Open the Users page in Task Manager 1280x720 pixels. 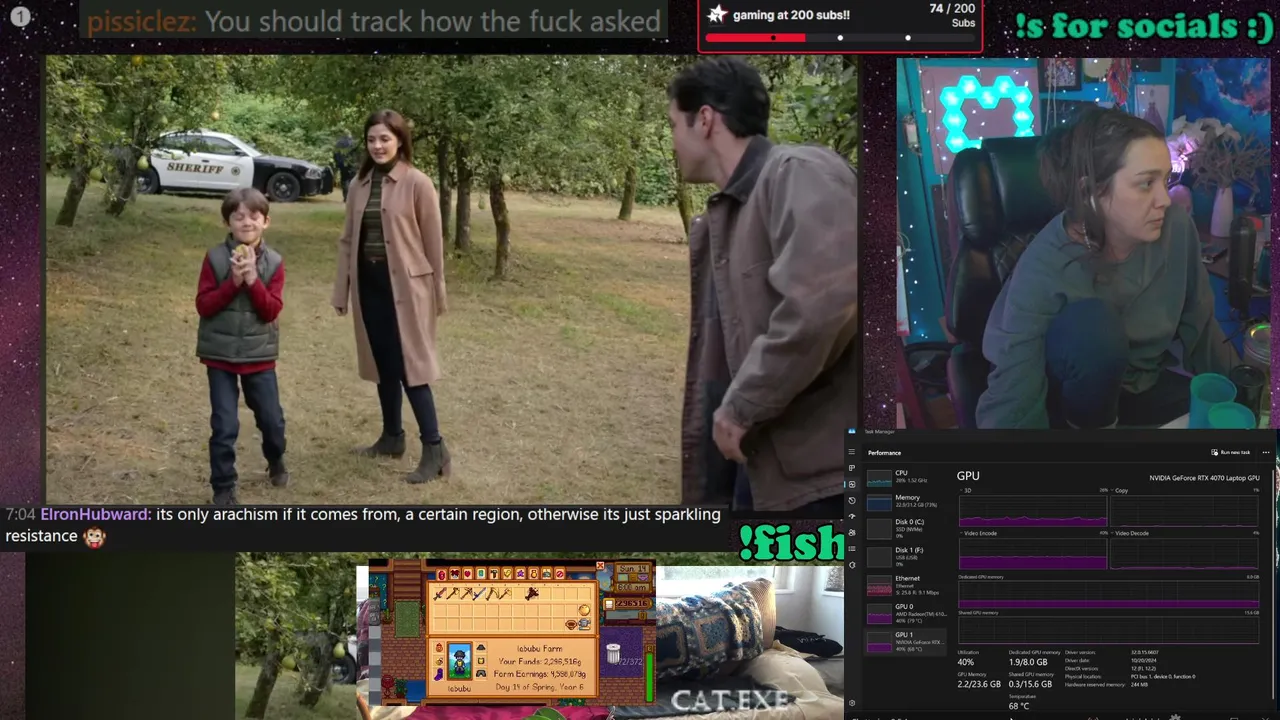[852, 533]
